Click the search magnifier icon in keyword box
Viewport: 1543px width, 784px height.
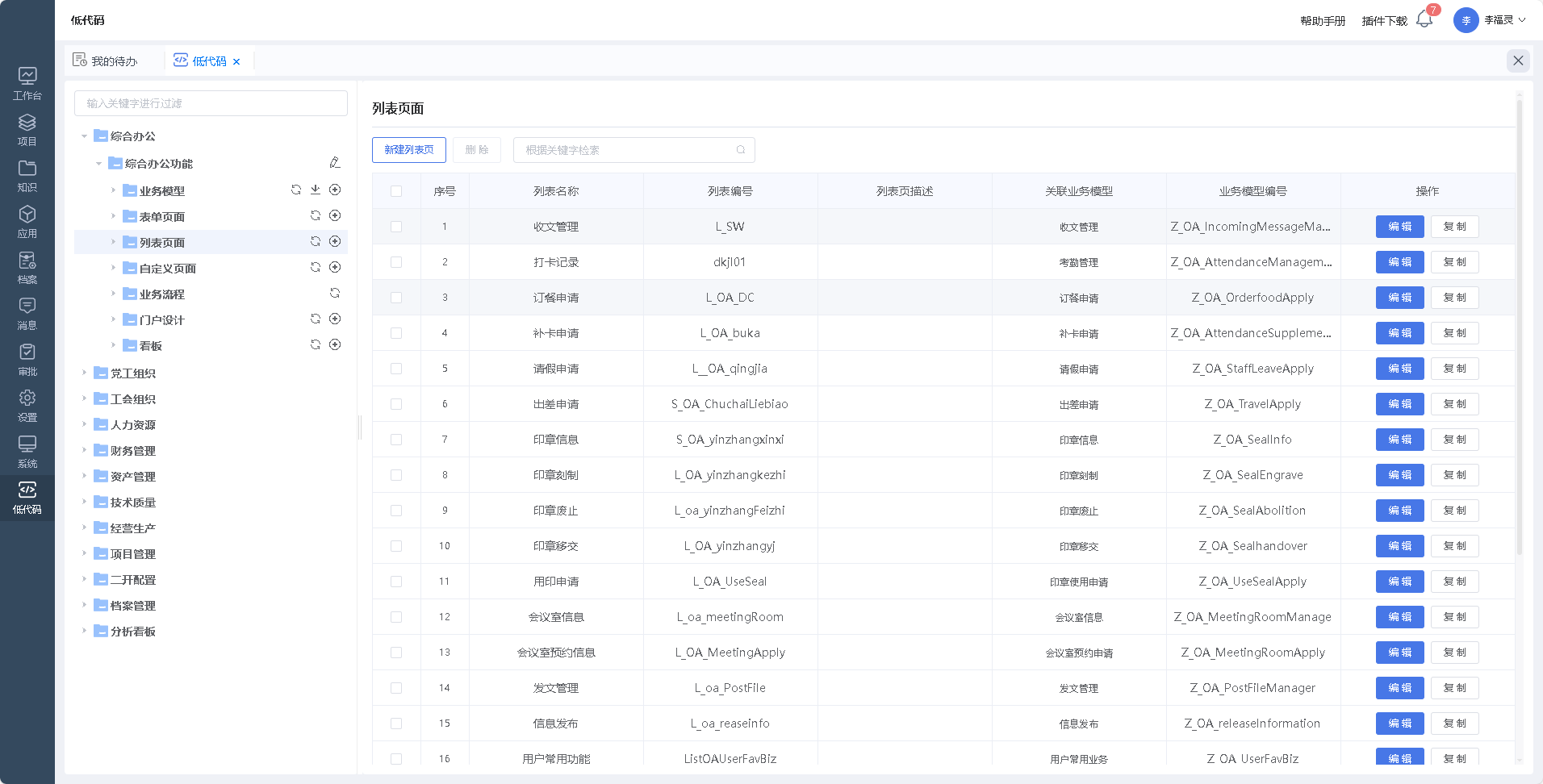741,150
